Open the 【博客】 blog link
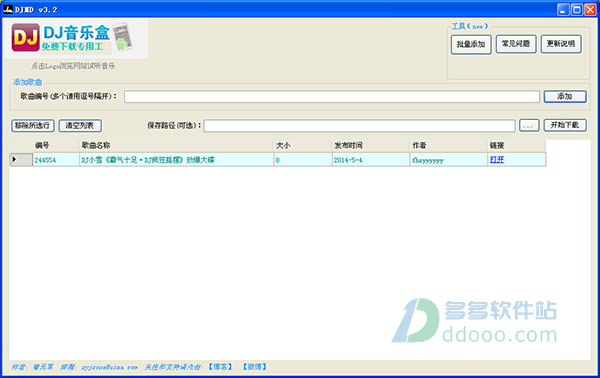This screenshot has width=600, height=378. (220, 367)
